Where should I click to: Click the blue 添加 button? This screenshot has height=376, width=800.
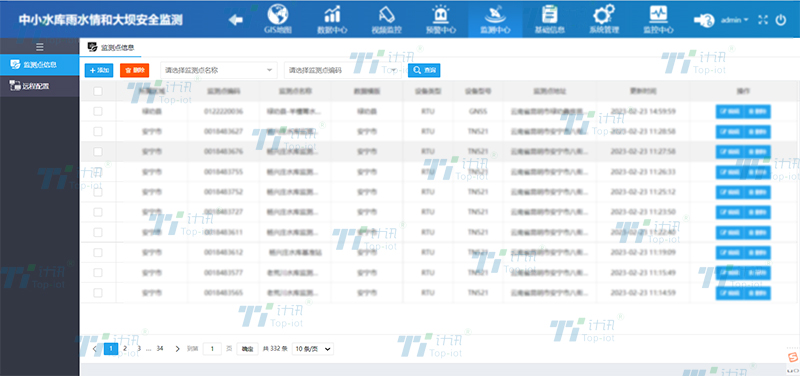pyautogui.click(x=99, y=70)
